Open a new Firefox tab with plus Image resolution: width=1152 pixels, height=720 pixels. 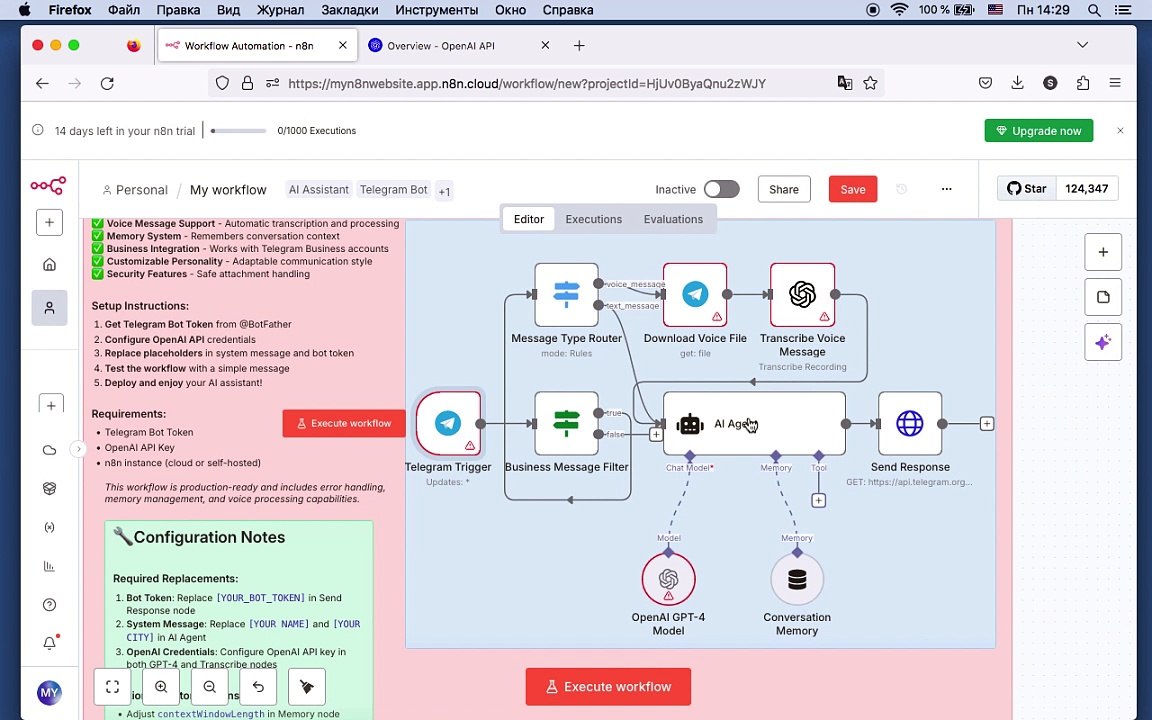tap(579, 46)
